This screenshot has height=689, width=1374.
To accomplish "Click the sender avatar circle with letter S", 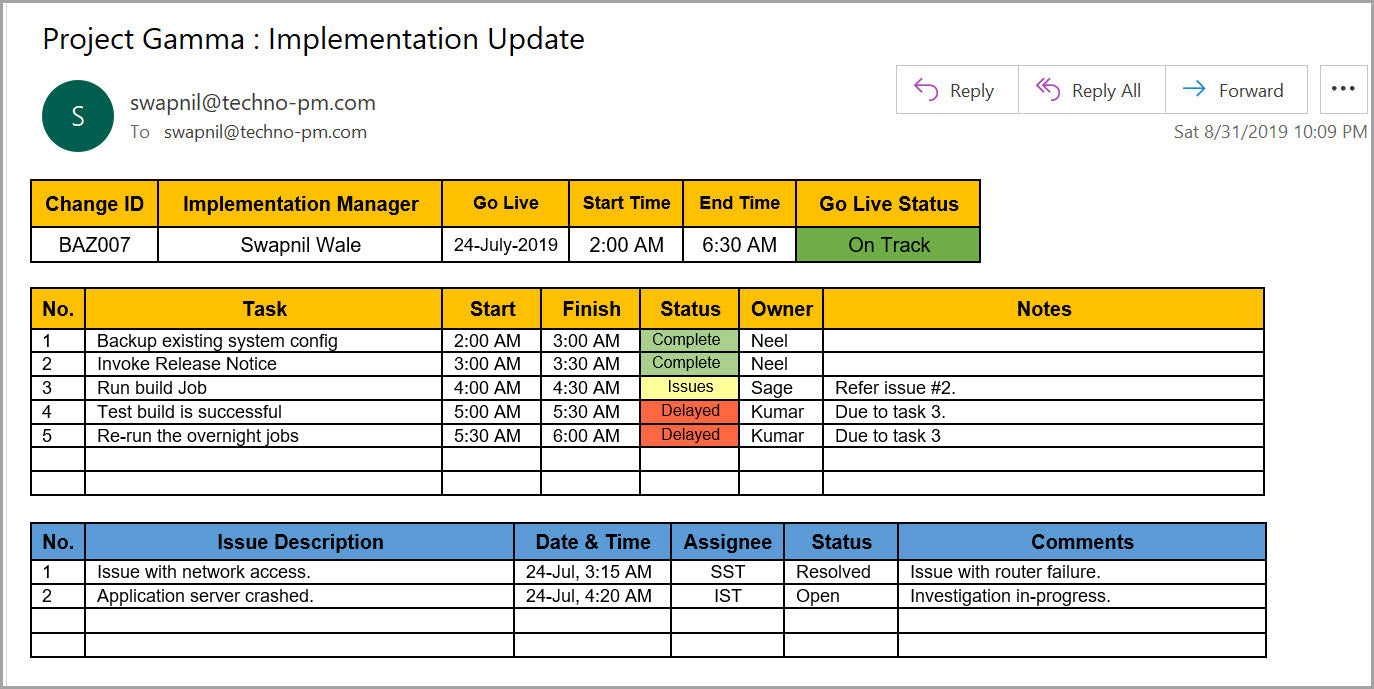I will [77, 116].
